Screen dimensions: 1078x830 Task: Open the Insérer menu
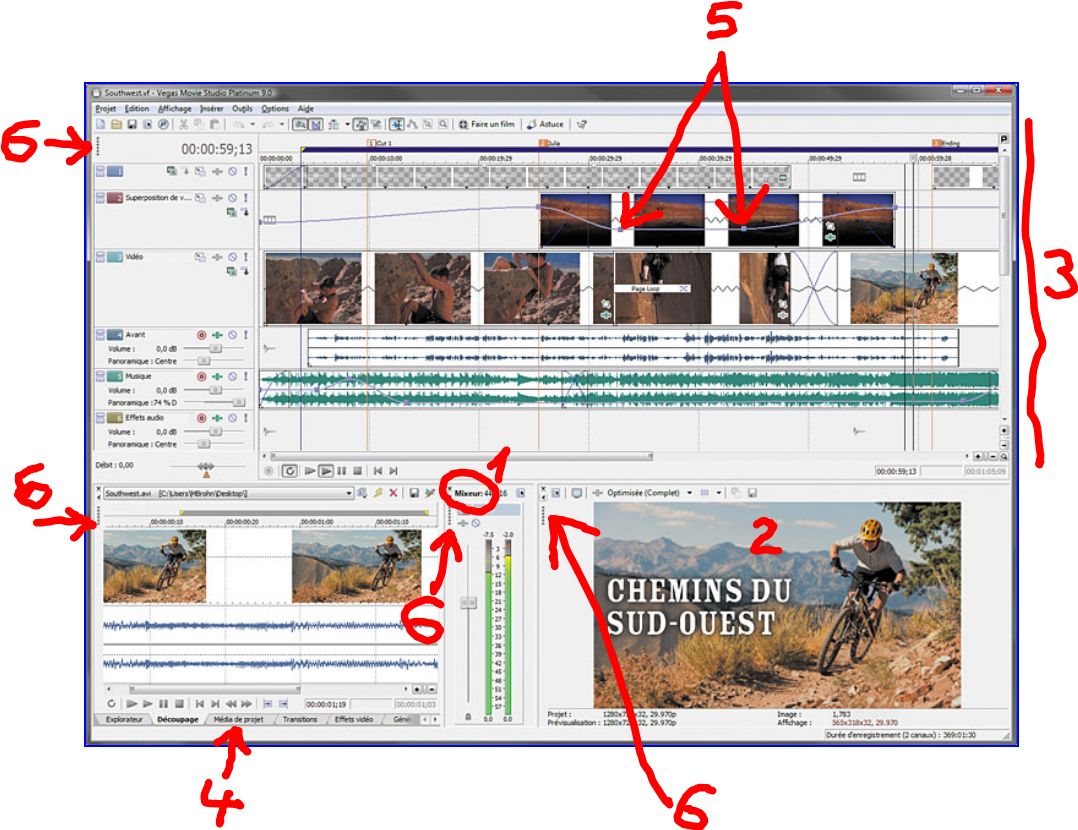point(212,109)
